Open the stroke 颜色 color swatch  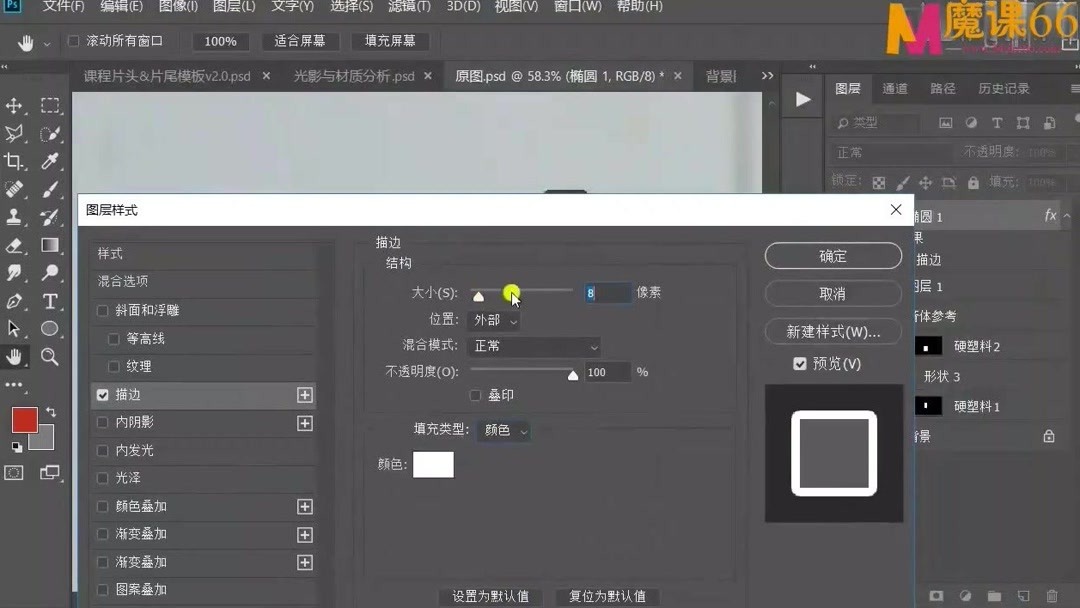click(433, 465)
